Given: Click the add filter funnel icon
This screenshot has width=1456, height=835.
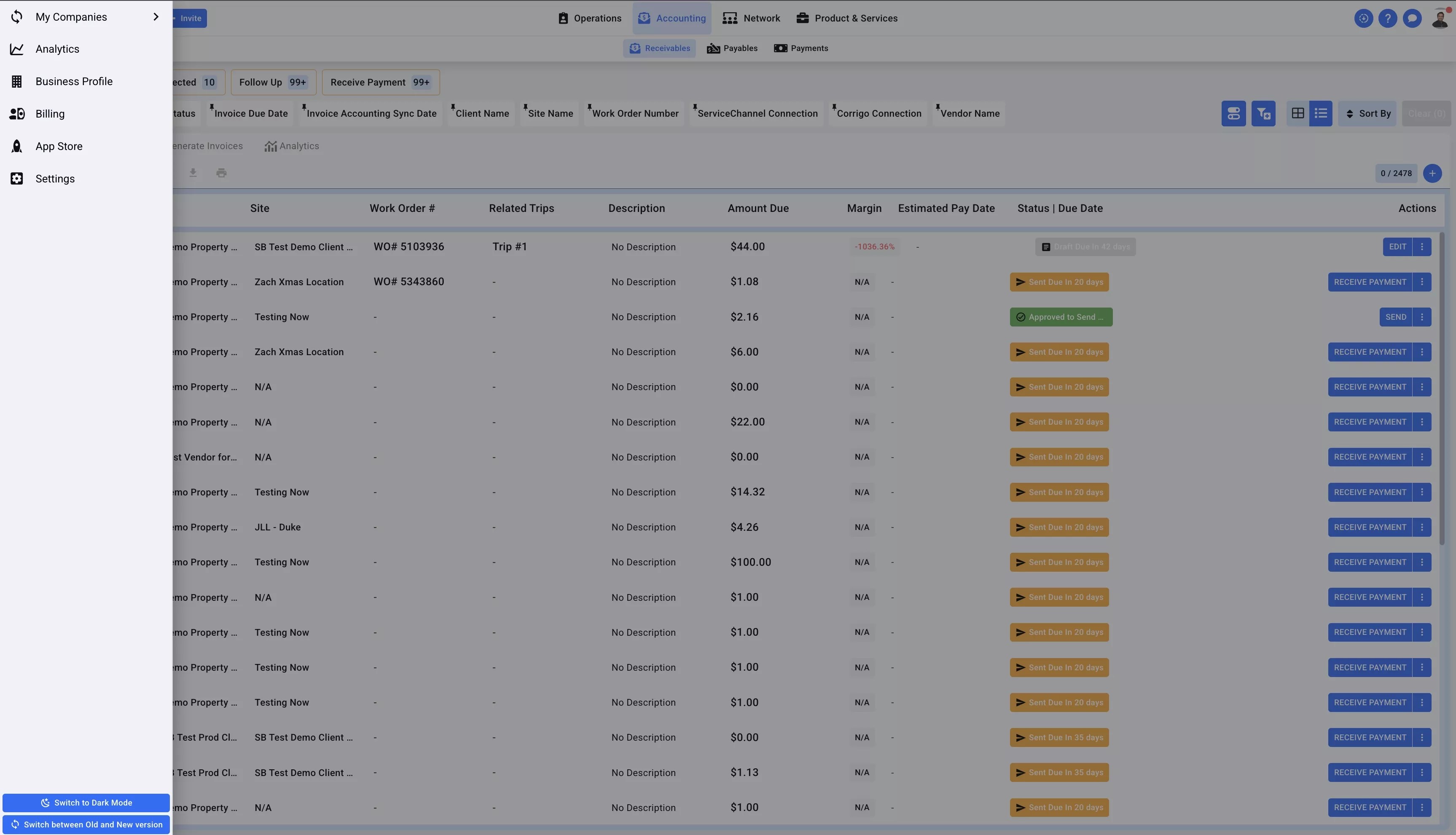Looking at the screenshot, I should pos(1264,113).
